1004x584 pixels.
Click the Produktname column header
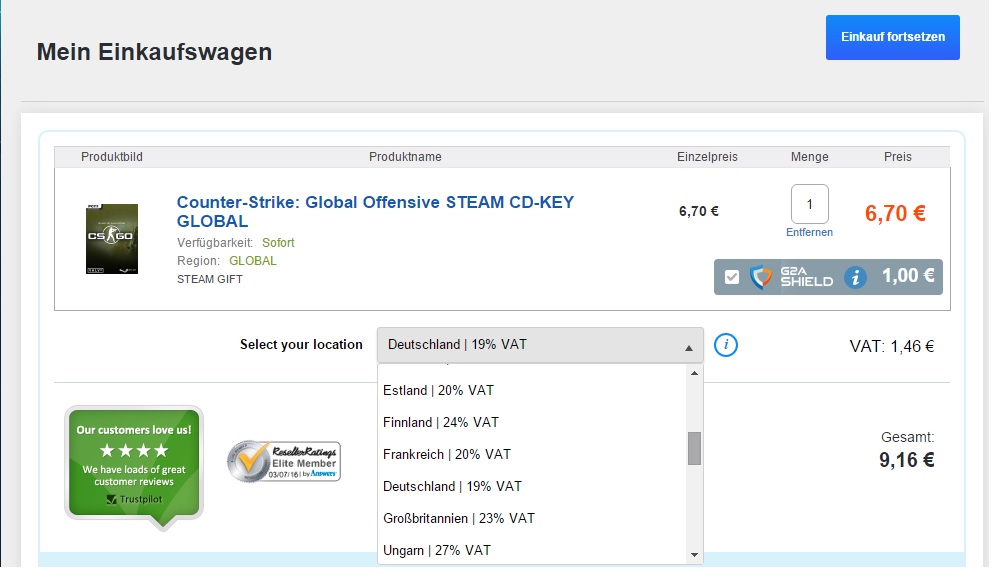tap(405, 157)
